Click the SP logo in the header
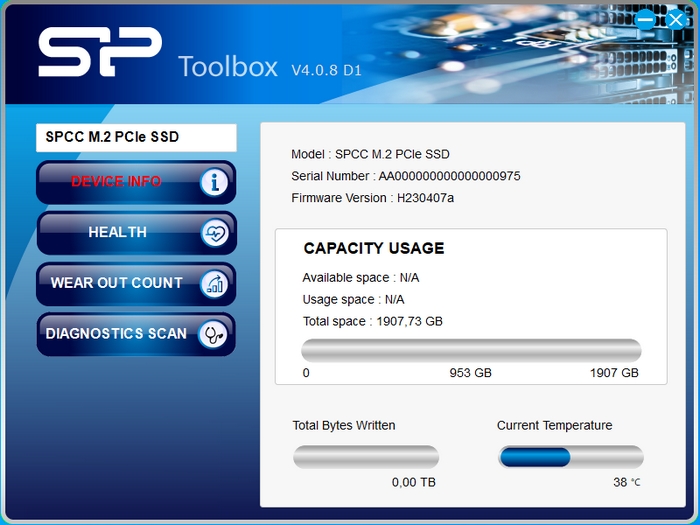The width and height of the screenshot is (700, 525). pos(100,51)
